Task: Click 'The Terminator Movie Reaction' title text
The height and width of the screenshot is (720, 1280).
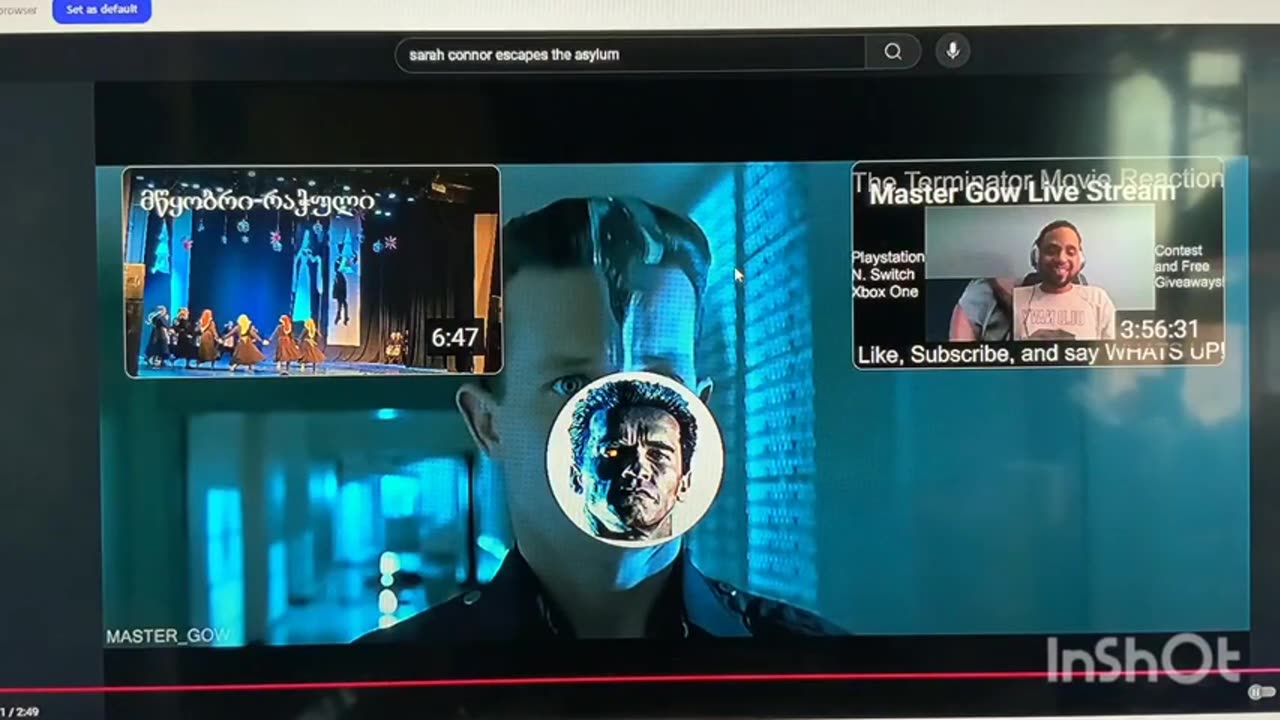Action: [x=1038, y=178]
